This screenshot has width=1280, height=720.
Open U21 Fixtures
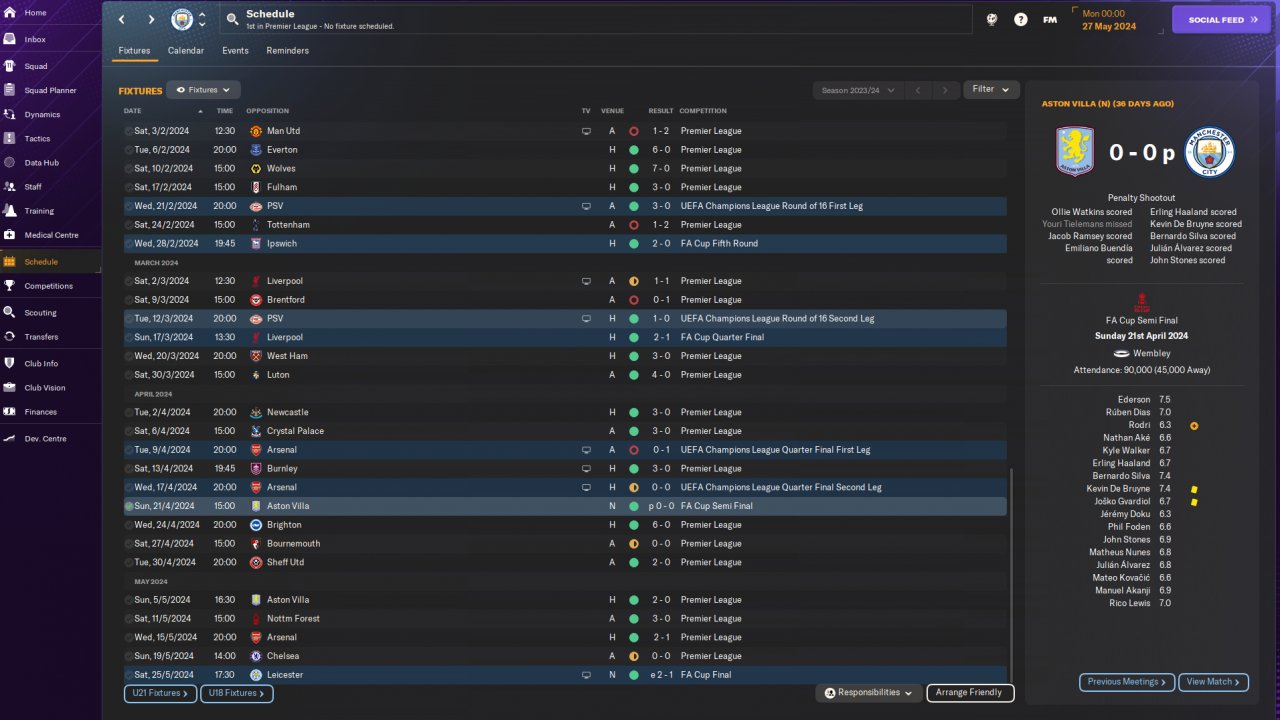[160, 693]
